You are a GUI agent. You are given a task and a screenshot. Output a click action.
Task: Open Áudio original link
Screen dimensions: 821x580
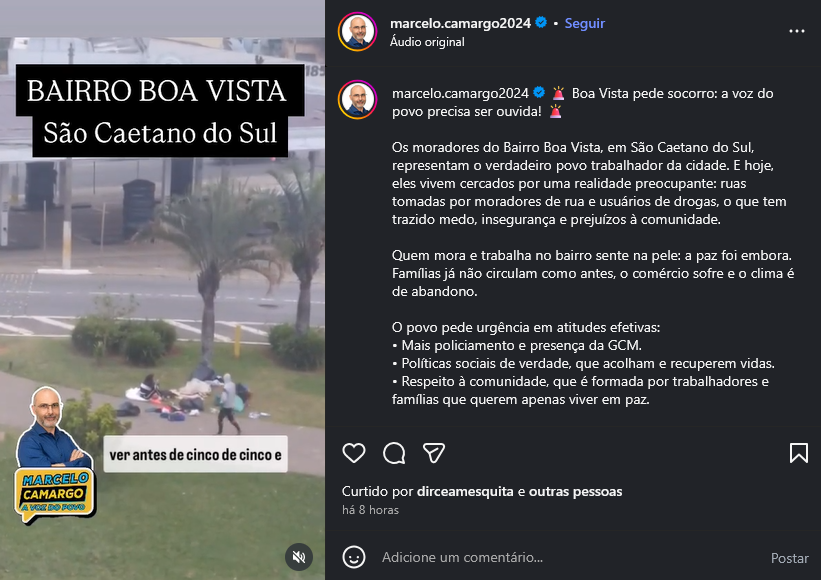pos(427,42)
